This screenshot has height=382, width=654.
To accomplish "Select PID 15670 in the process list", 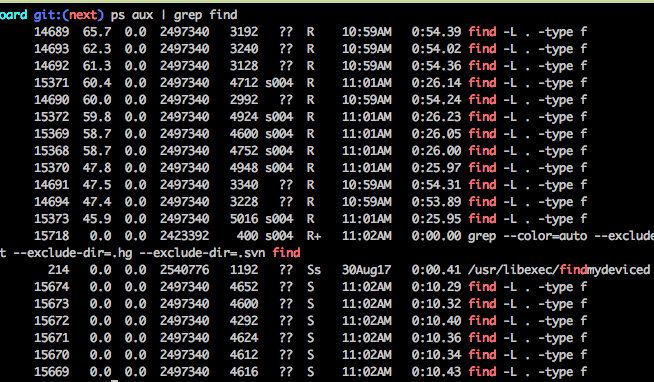I will coord(51,355).
